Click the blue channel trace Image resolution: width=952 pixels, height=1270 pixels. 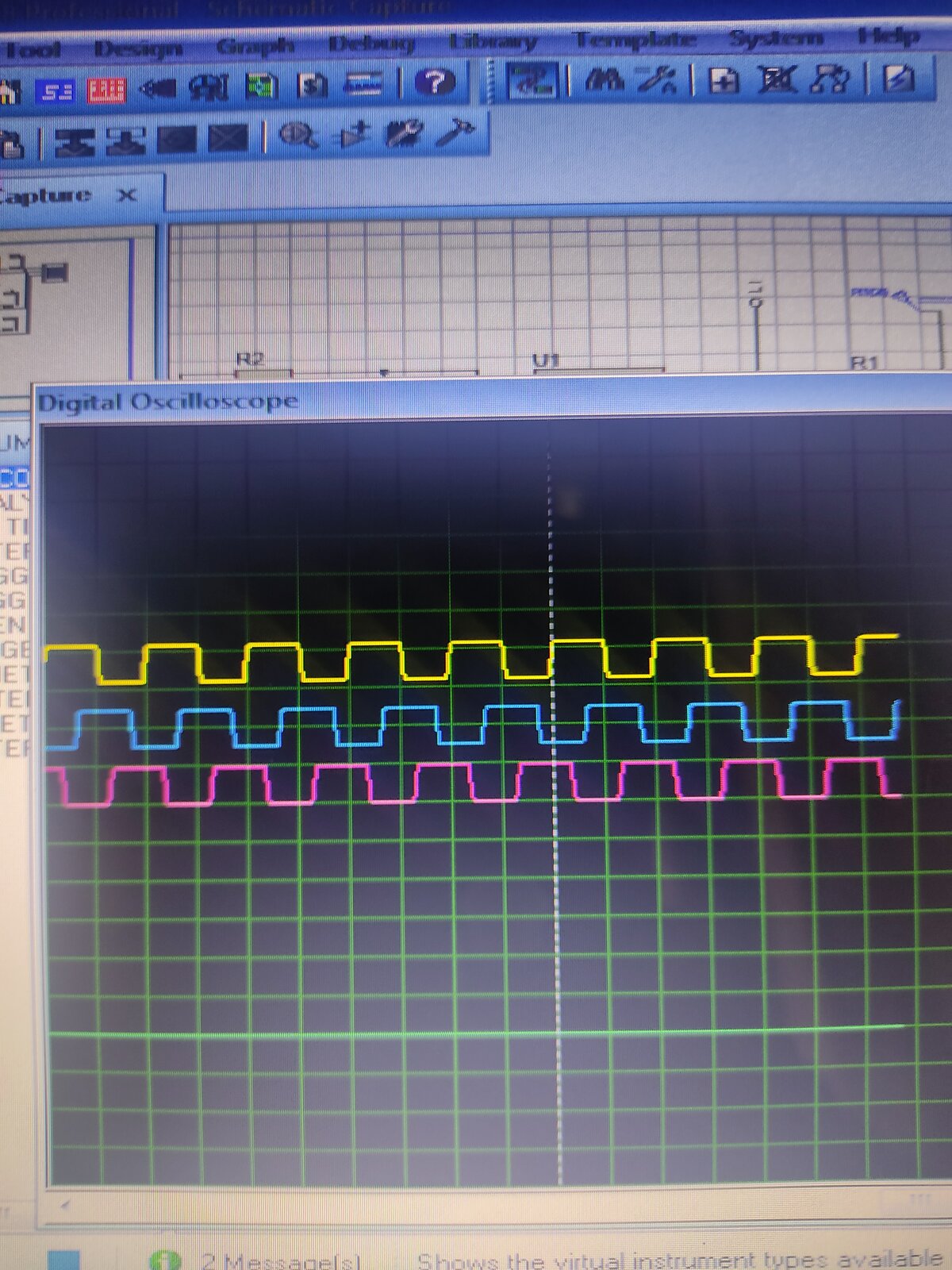click(472, 724)
